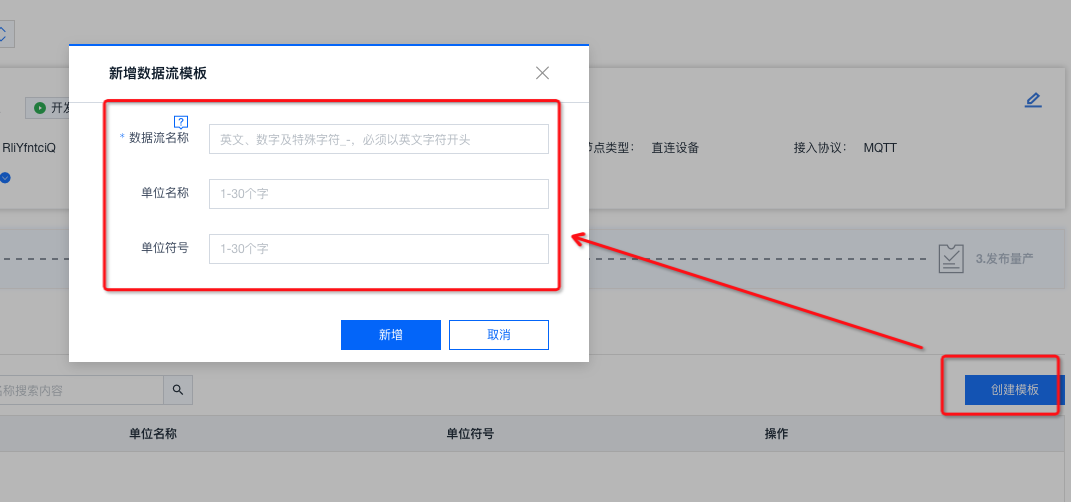Click into the 单位名称 text field
This screenshot has width=1071, height=502.
tap(378, 194)
